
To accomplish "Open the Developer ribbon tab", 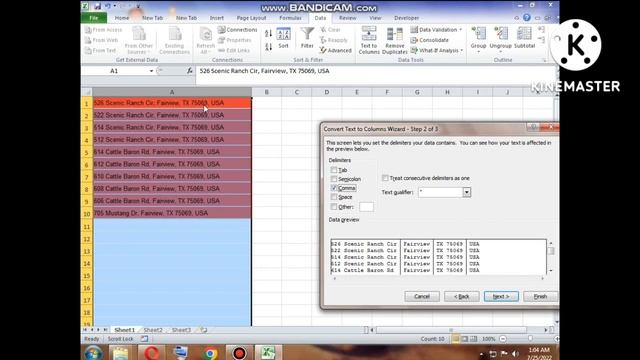I will pos(406,18).
